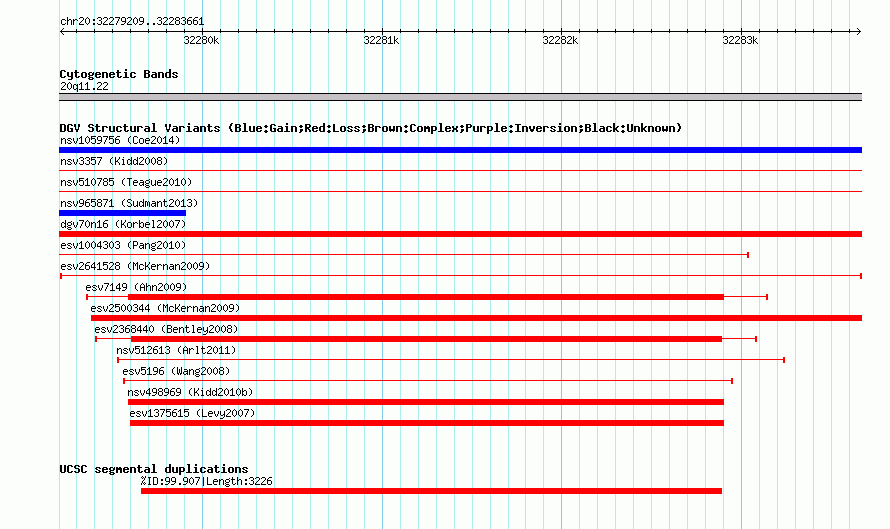This screenshot has width=890, height=529.
Task: Open esv1375615 (Levy2007) variant
Action: tap(192, 413)
